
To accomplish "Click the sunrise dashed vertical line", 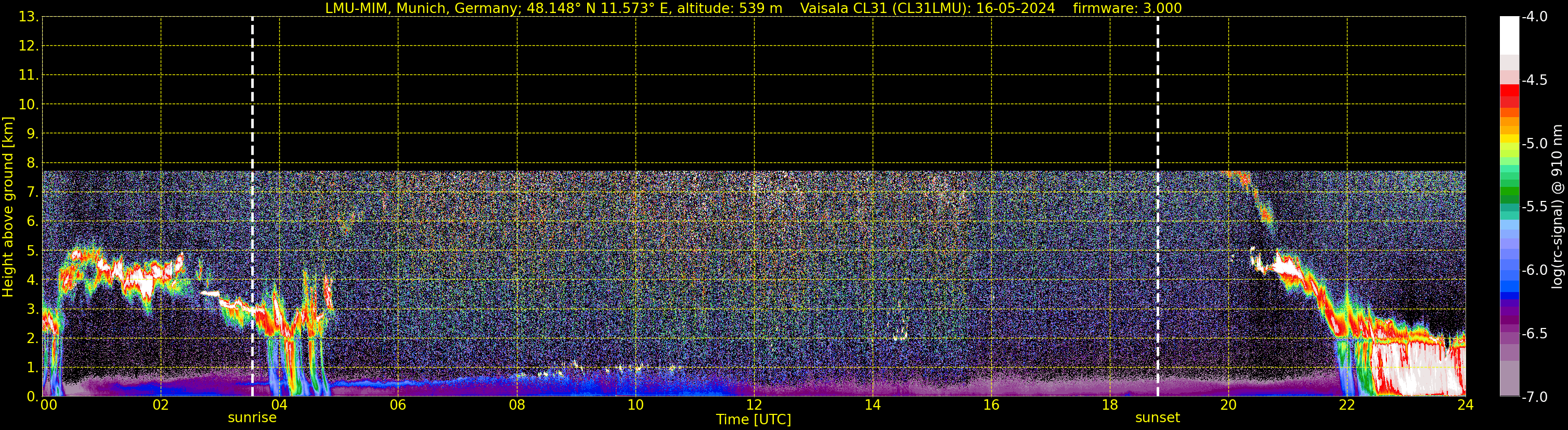I will 252,207.
